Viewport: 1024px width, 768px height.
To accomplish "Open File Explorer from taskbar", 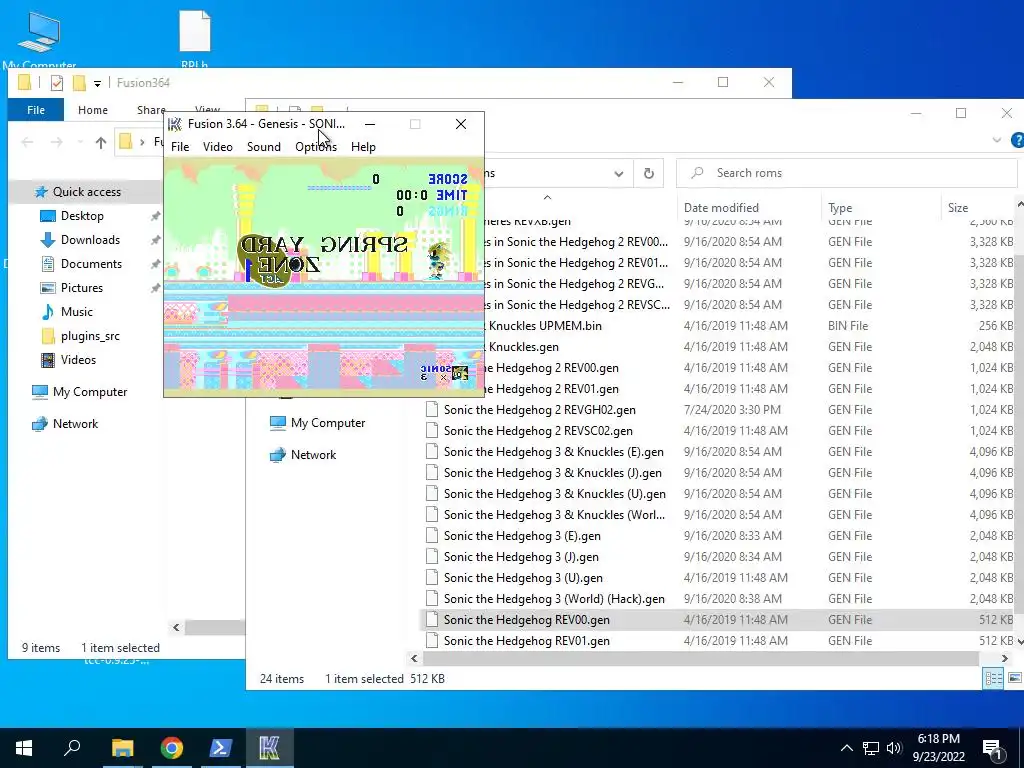I will click(122, 748).
